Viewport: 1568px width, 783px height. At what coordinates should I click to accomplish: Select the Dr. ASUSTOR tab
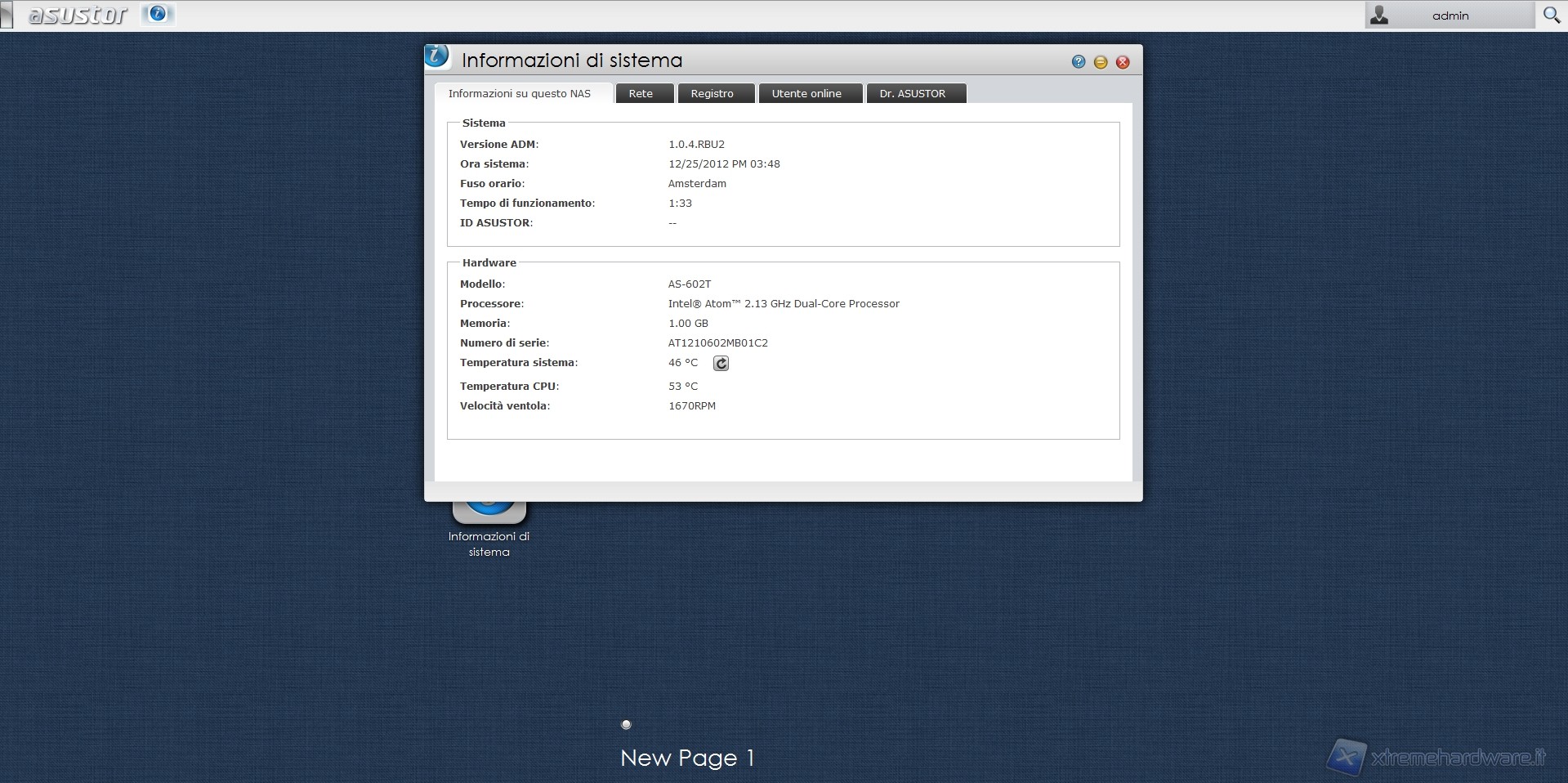pyautogui.click(x=912, y=93)
